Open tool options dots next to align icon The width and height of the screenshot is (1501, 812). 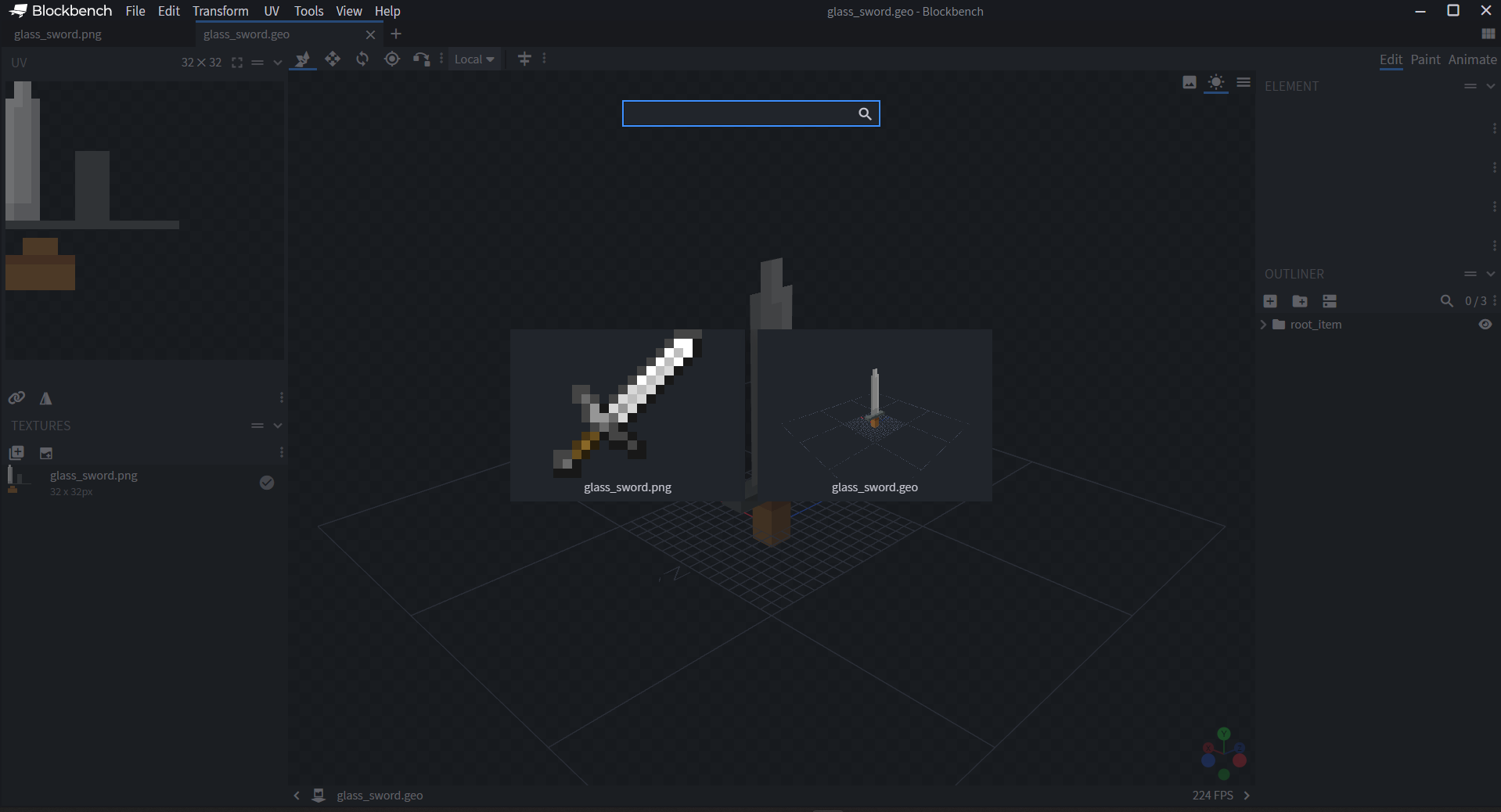(545, 59)
